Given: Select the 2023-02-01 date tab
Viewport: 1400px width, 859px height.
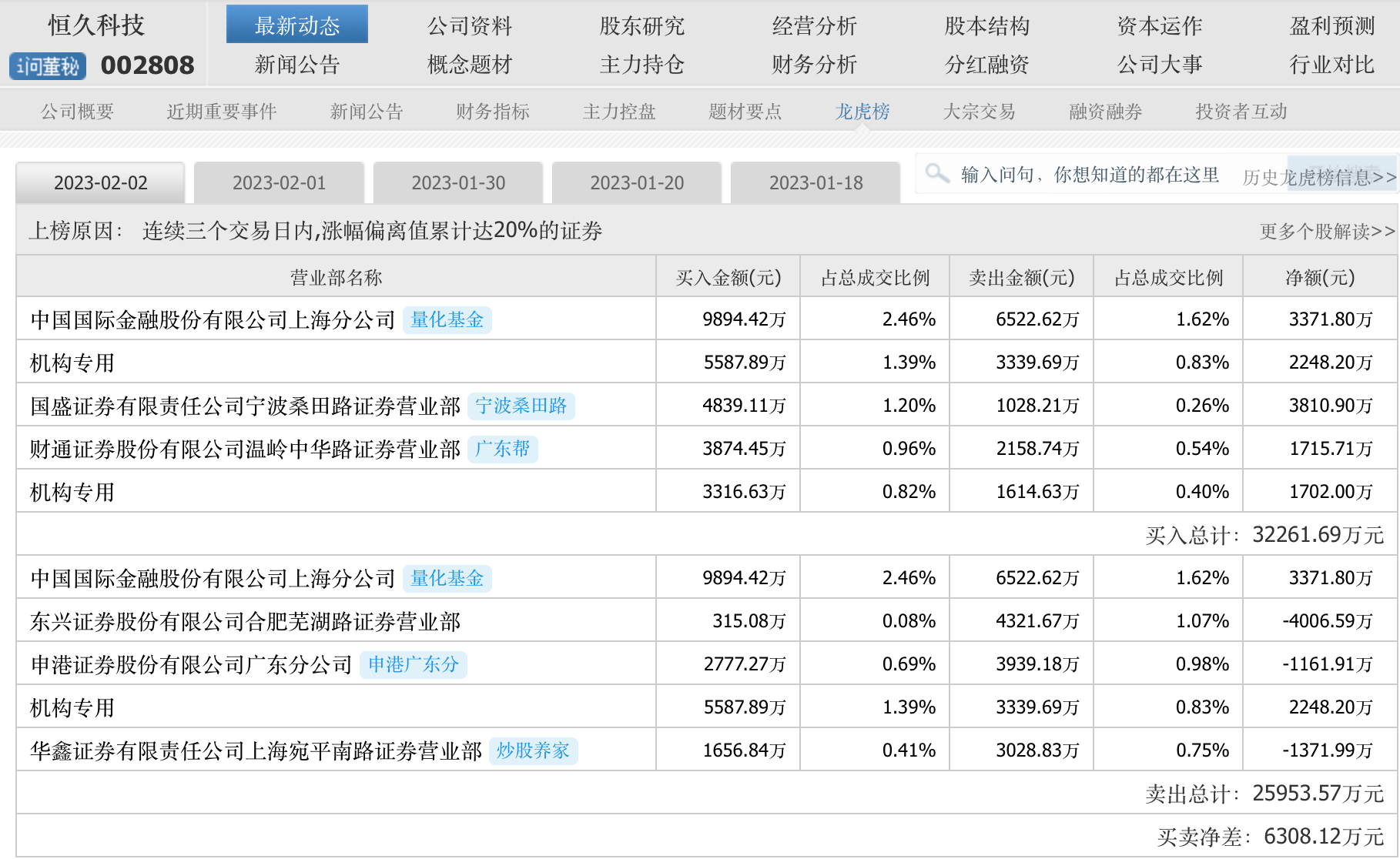Looking at the screenshot, I should pos(279,183).
